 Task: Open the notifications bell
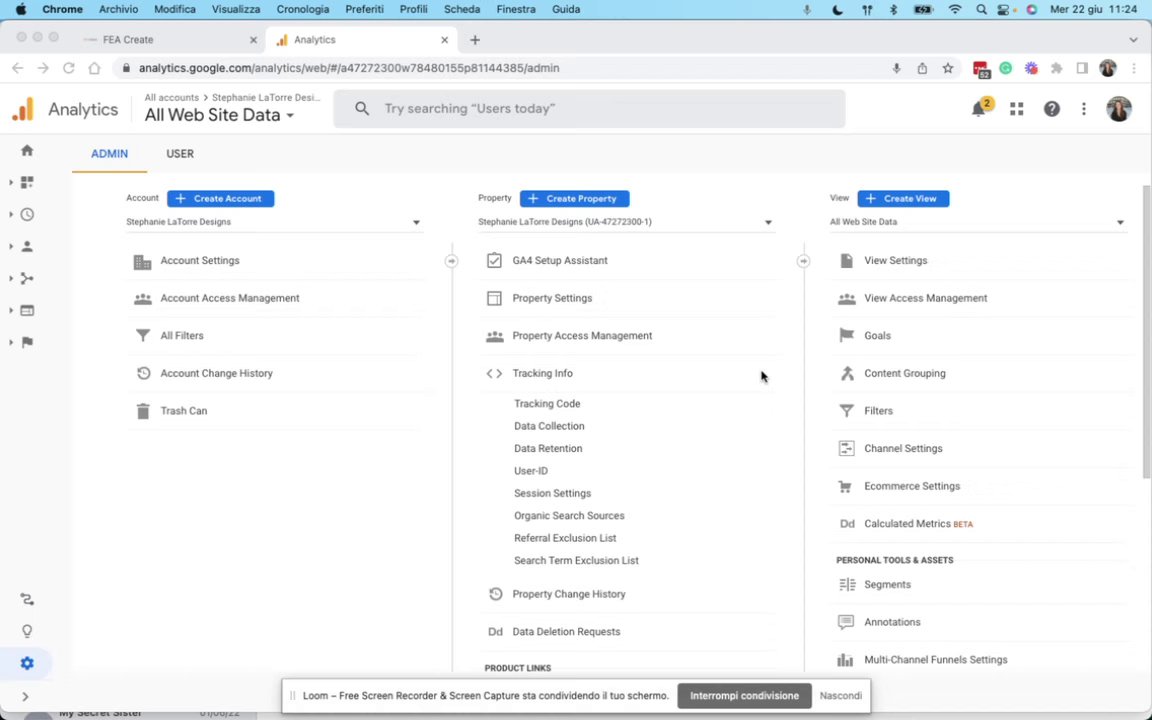tap(979, 109)
